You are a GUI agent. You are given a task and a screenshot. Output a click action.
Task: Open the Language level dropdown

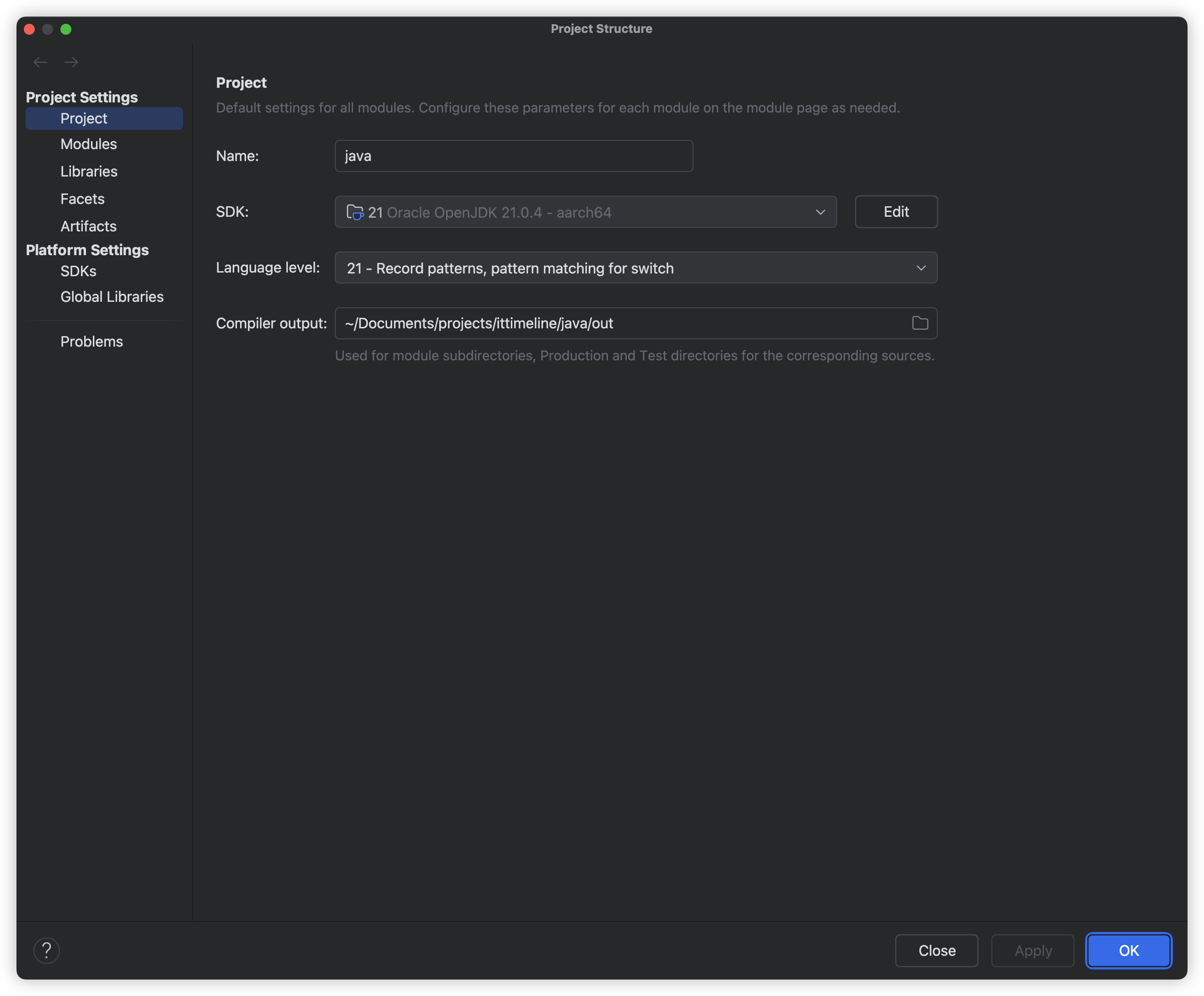635,268
